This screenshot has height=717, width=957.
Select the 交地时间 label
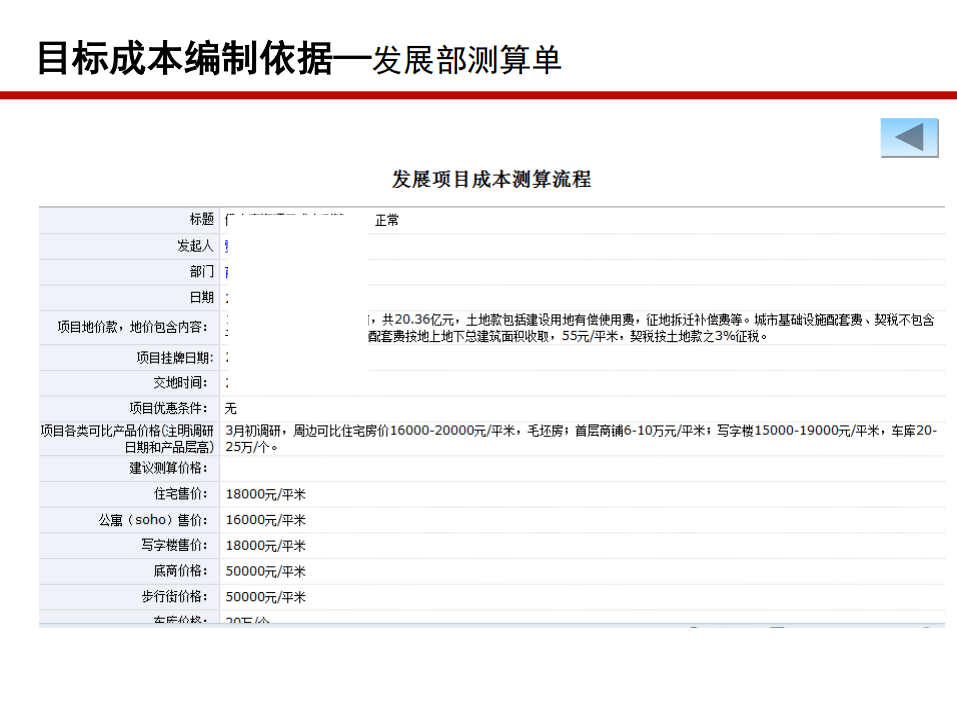(x=180, y=383)
